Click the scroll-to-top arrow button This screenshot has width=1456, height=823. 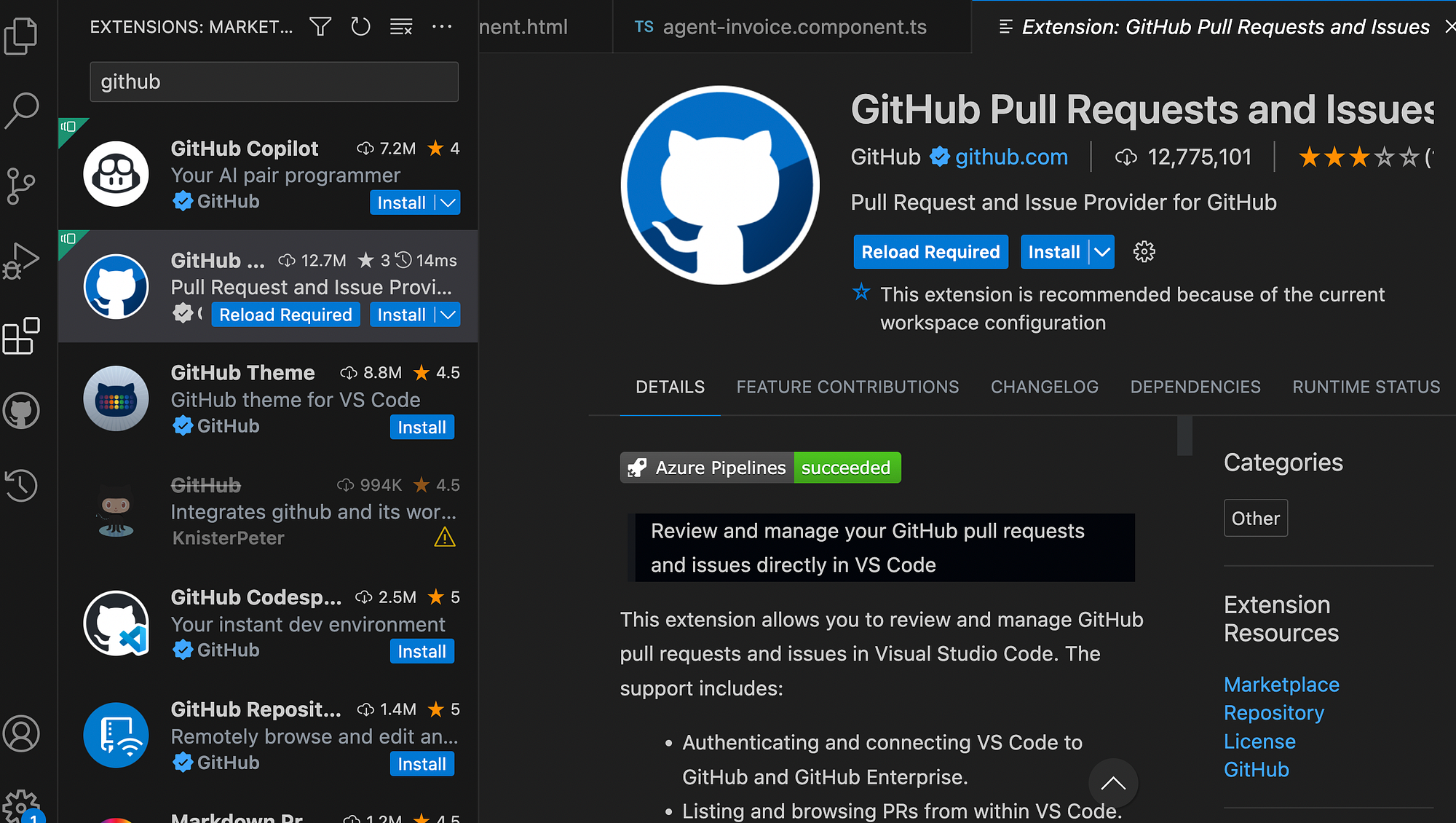(x=1112, y=784)
